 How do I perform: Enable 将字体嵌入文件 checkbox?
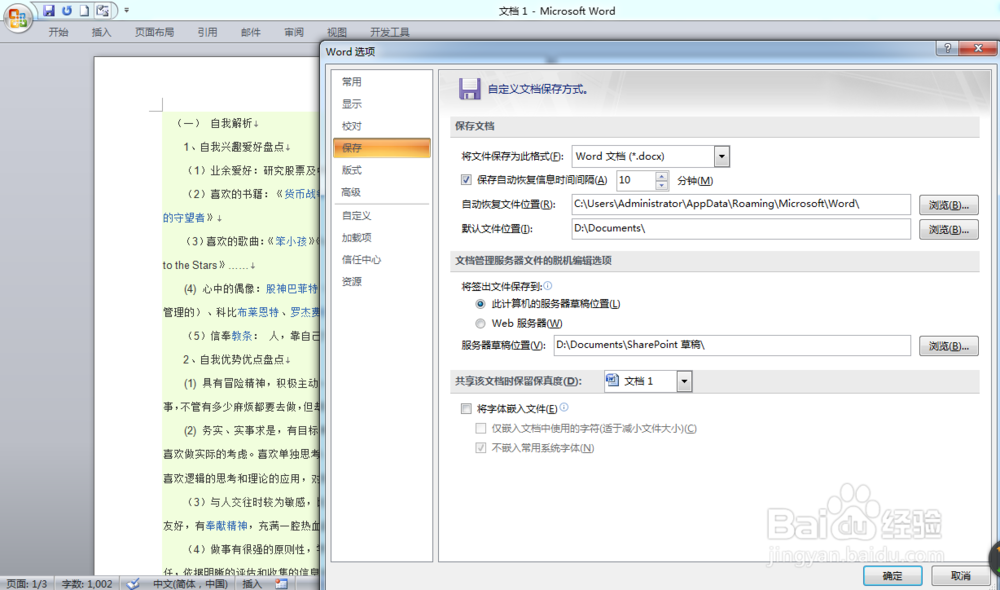(466, 408)
